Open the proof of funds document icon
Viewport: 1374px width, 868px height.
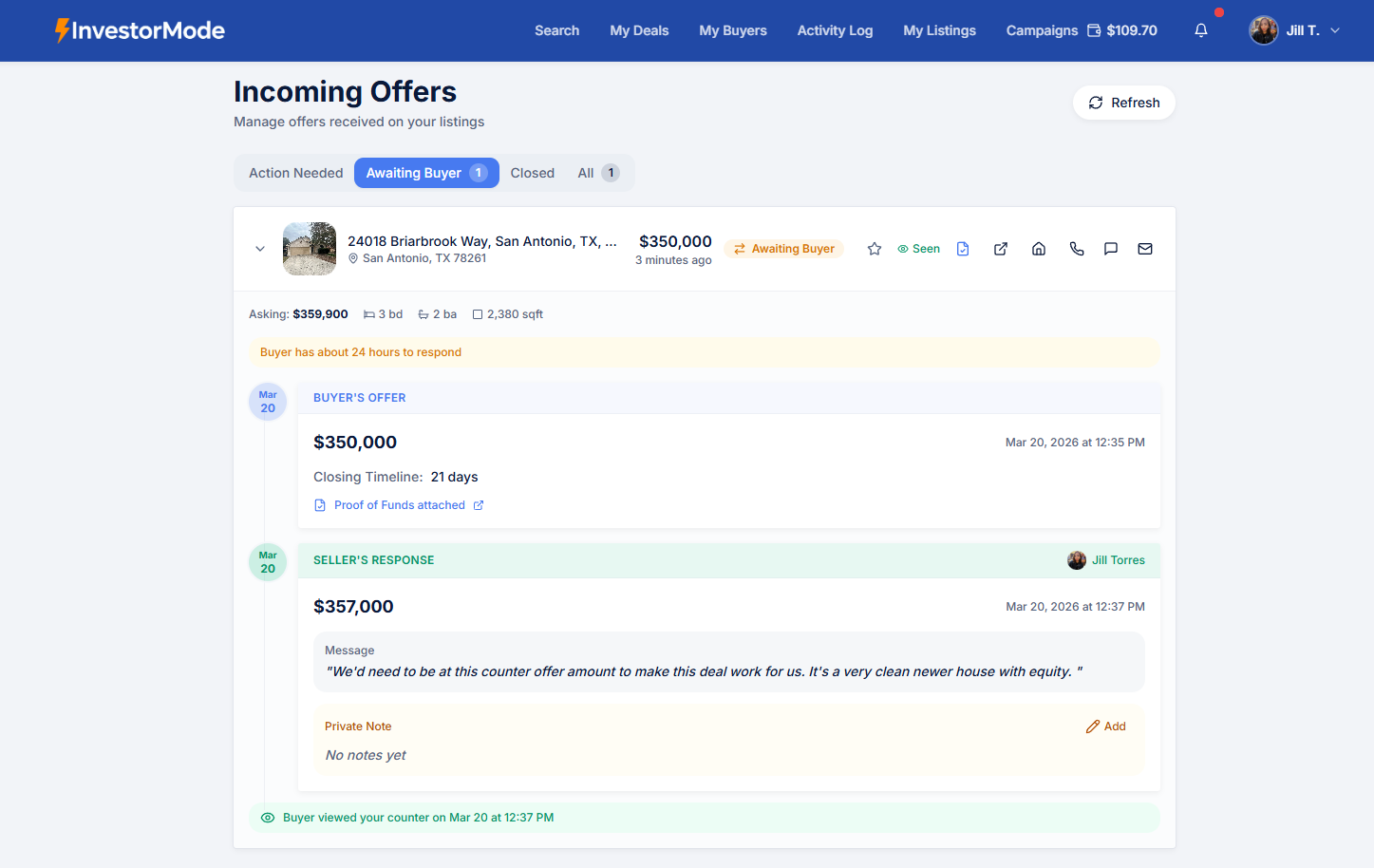click(962, 248)
